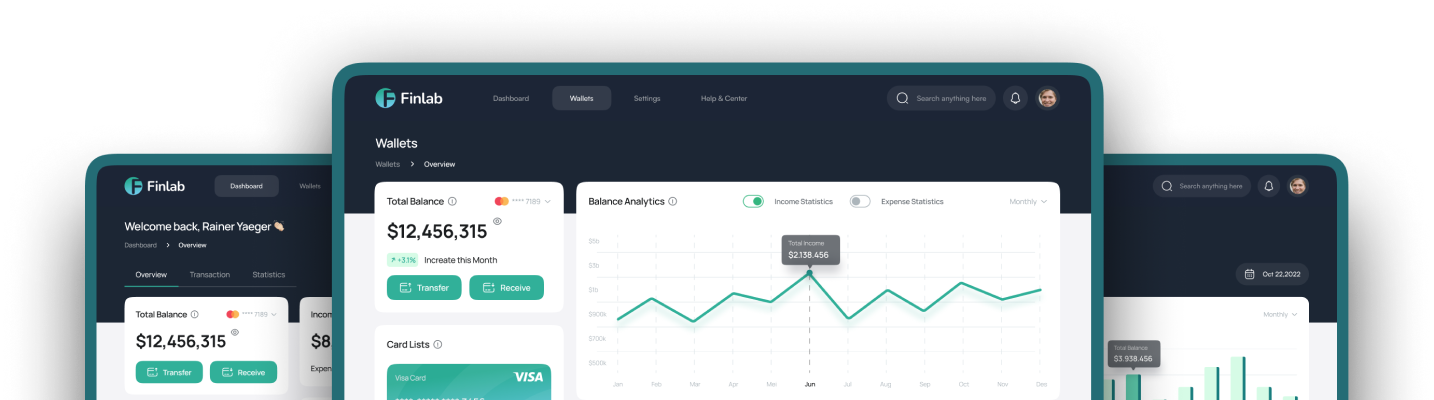Click Total Balance info icon in Wallets screen

coord(452,201)
